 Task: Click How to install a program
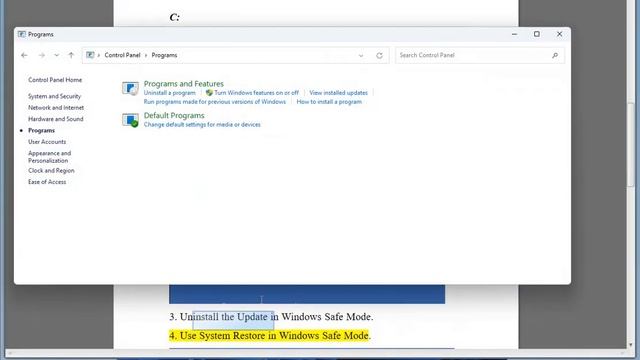pyautogui.click(x=329, y=102)
